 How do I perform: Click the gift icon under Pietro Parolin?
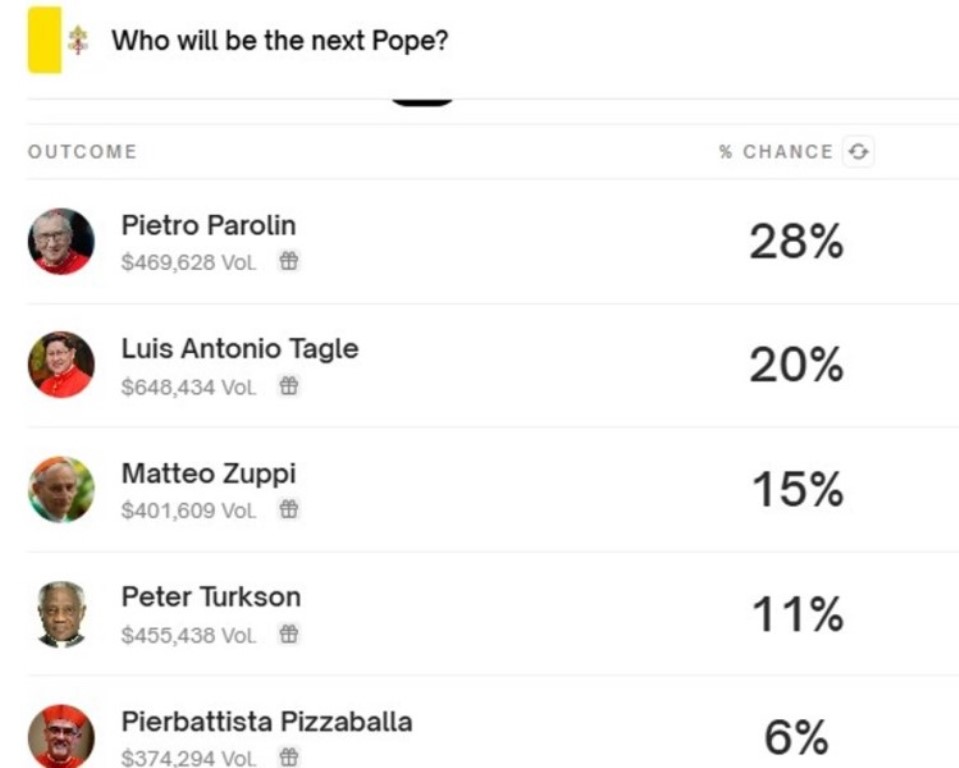click(x=288, y=262)
